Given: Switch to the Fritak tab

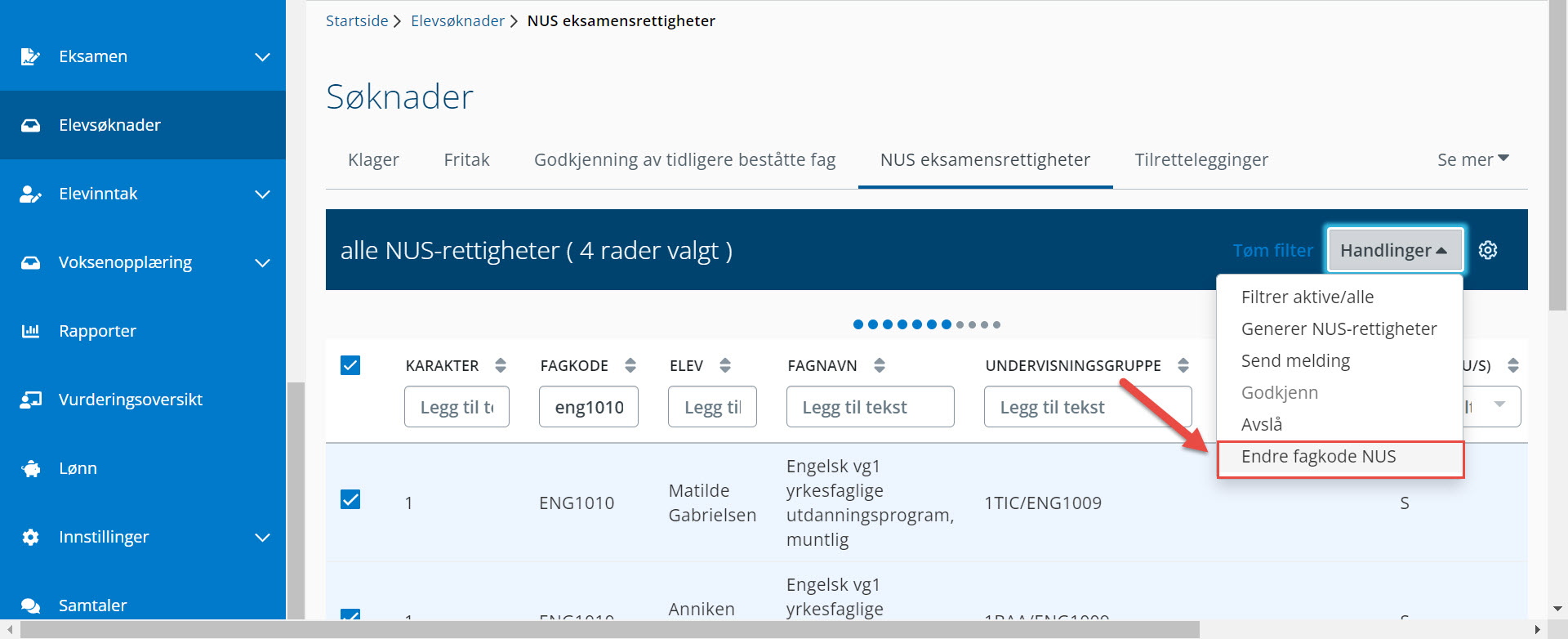Looking at the screenshot, I should pos(466,159).
